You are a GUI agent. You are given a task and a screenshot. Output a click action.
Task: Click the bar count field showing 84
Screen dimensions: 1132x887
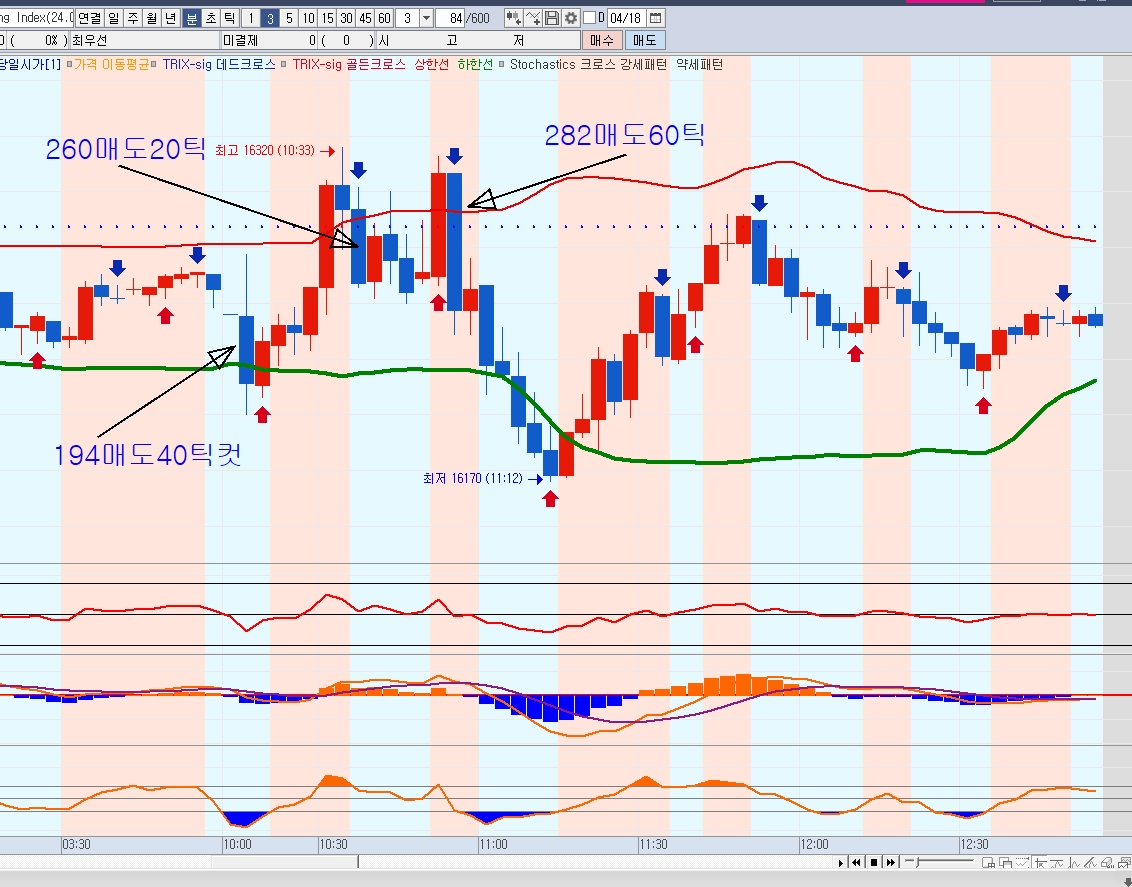[453, 18]
